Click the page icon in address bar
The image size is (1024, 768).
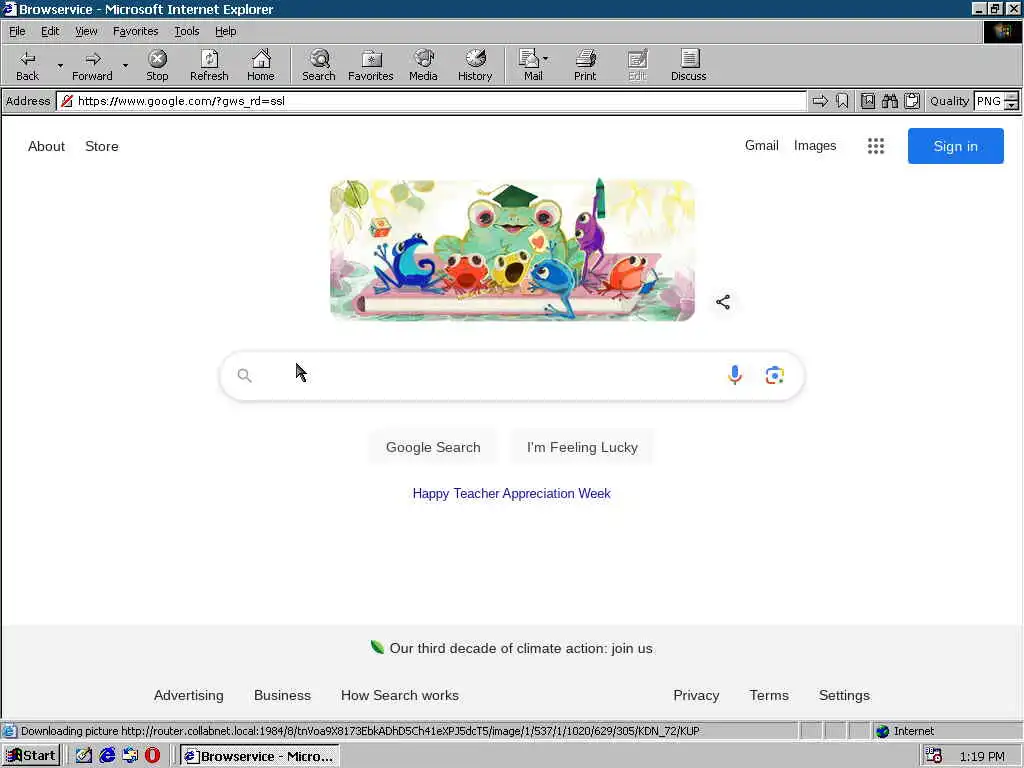pos(67,101)
